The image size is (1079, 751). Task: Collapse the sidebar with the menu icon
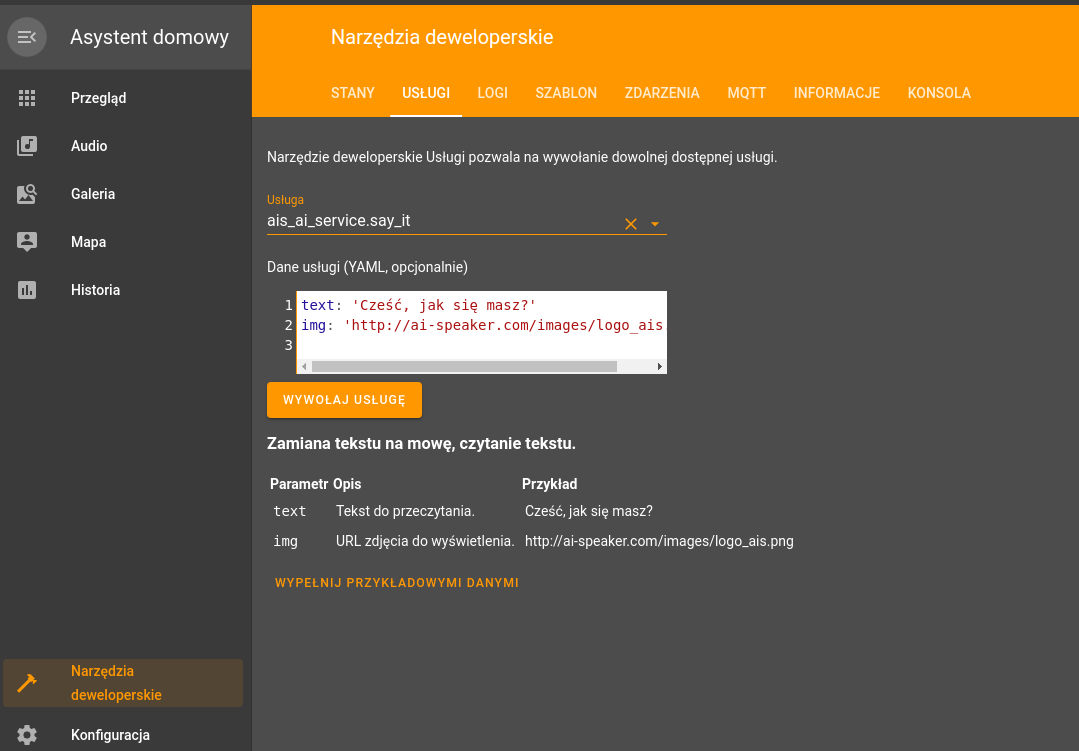click(27, 37)
